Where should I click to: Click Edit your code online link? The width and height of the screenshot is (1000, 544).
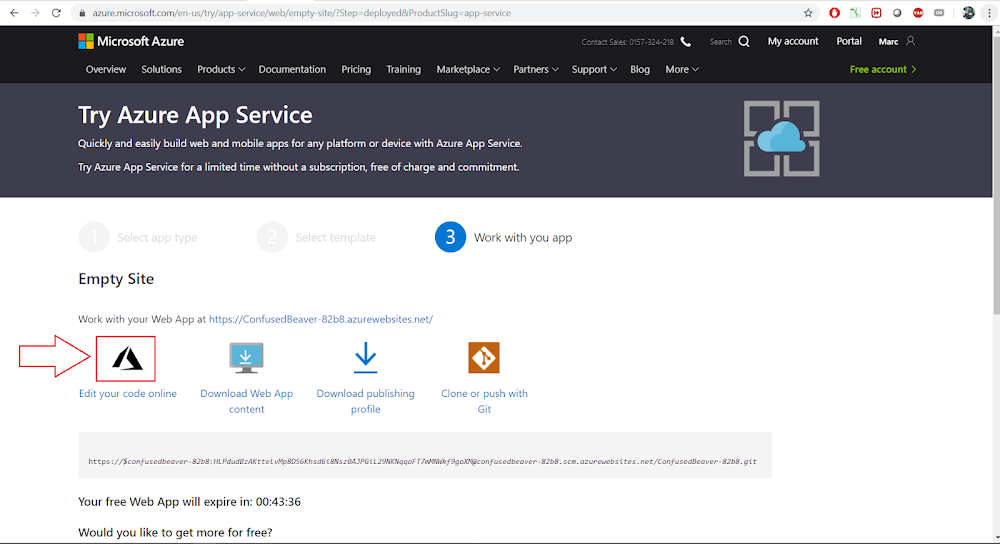(x=128, y=393)
